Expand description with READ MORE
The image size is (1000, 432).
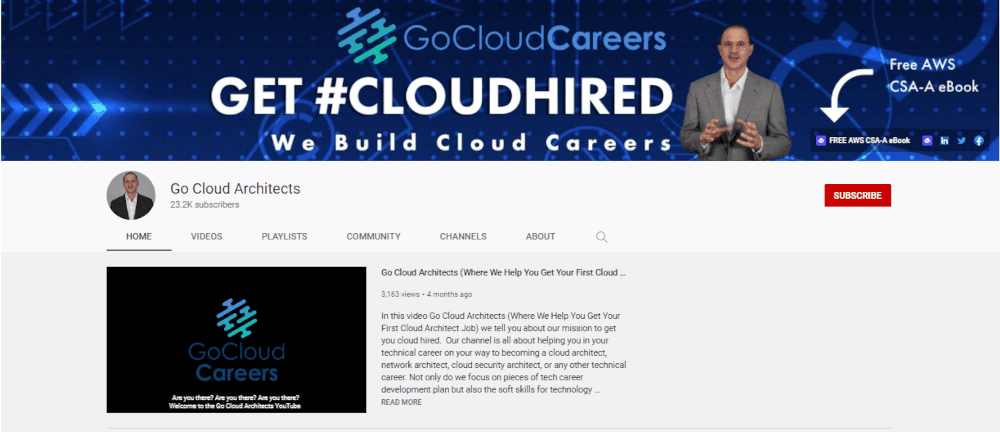click(x=401, y=402)
